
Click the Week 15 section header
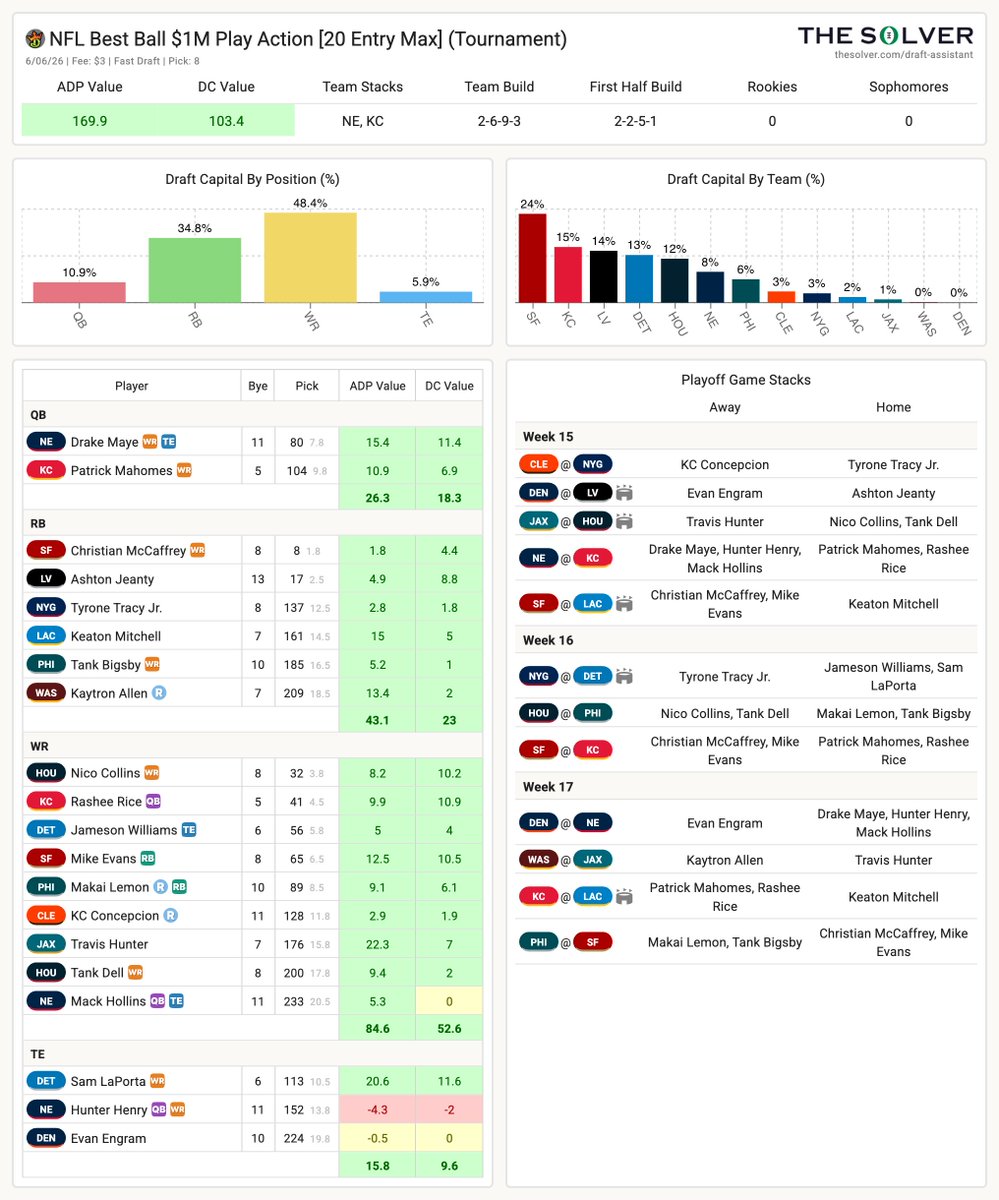pos(746,436)
